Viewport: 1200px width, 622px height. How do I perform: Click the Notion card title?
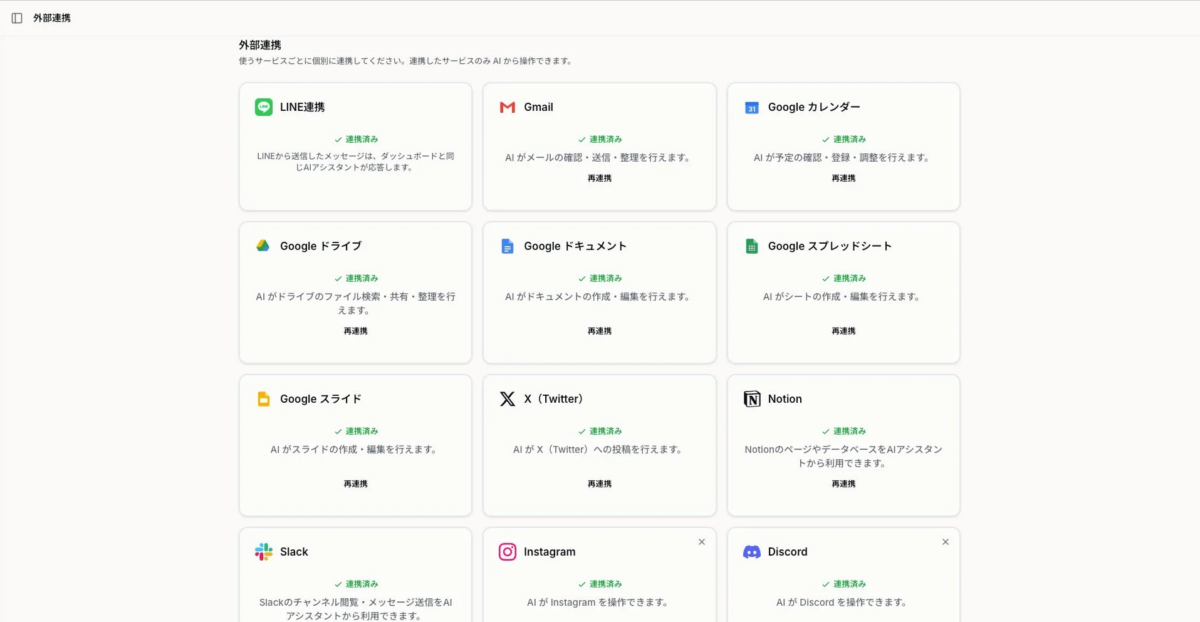pyautogui.click(x=785, y=399)
